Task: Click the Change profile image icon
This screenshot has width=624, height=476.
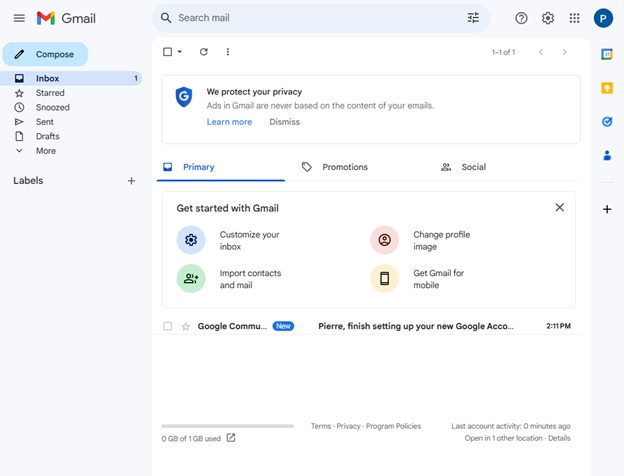Action: 384,240
